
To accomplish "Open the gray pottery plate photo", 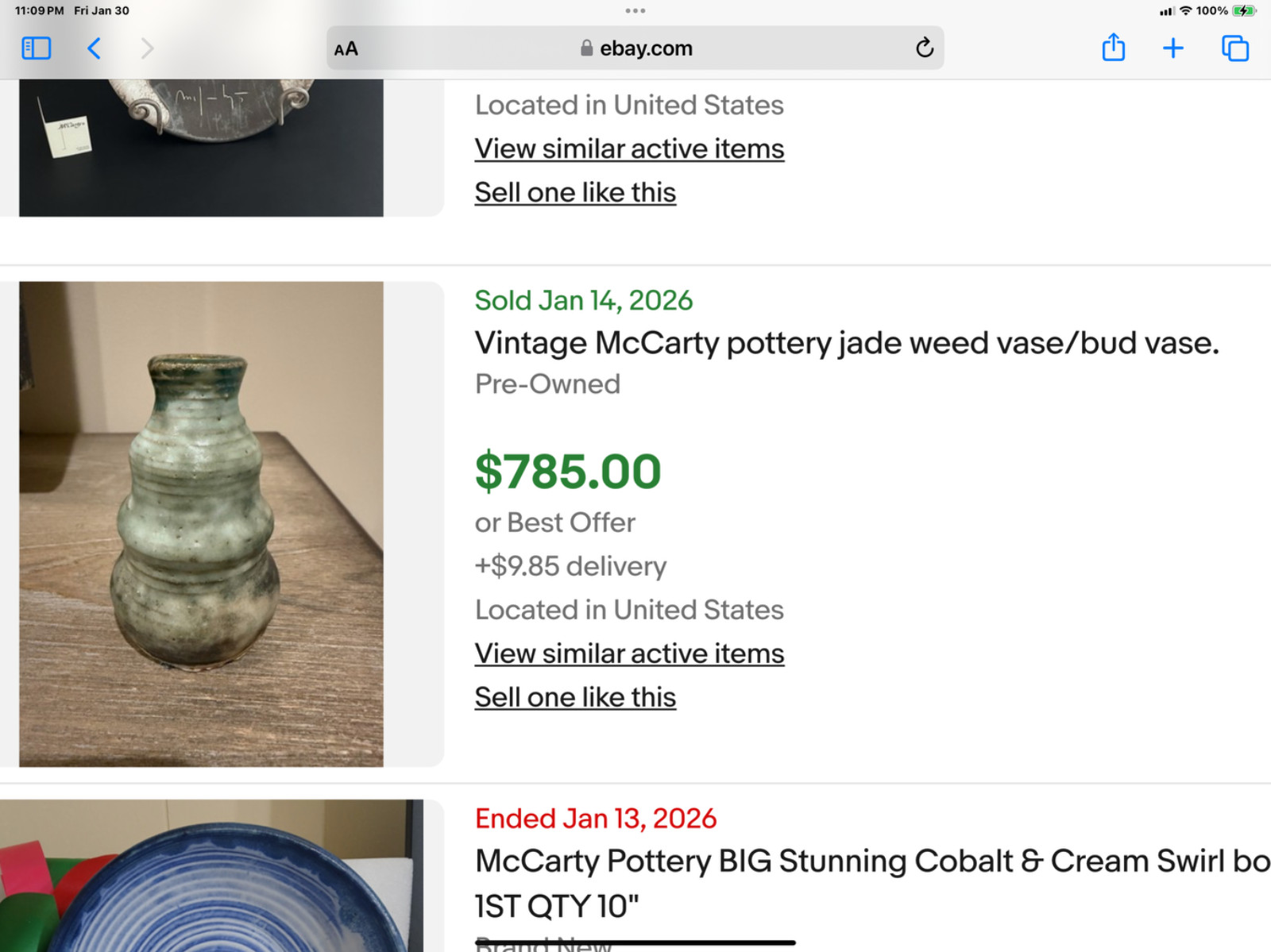I will click(201, 147).
